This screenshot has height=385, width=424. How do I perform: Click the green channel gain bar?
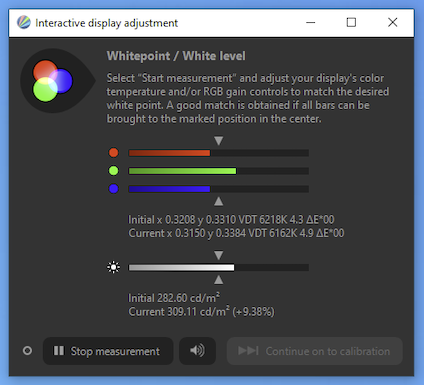(219, 171)
